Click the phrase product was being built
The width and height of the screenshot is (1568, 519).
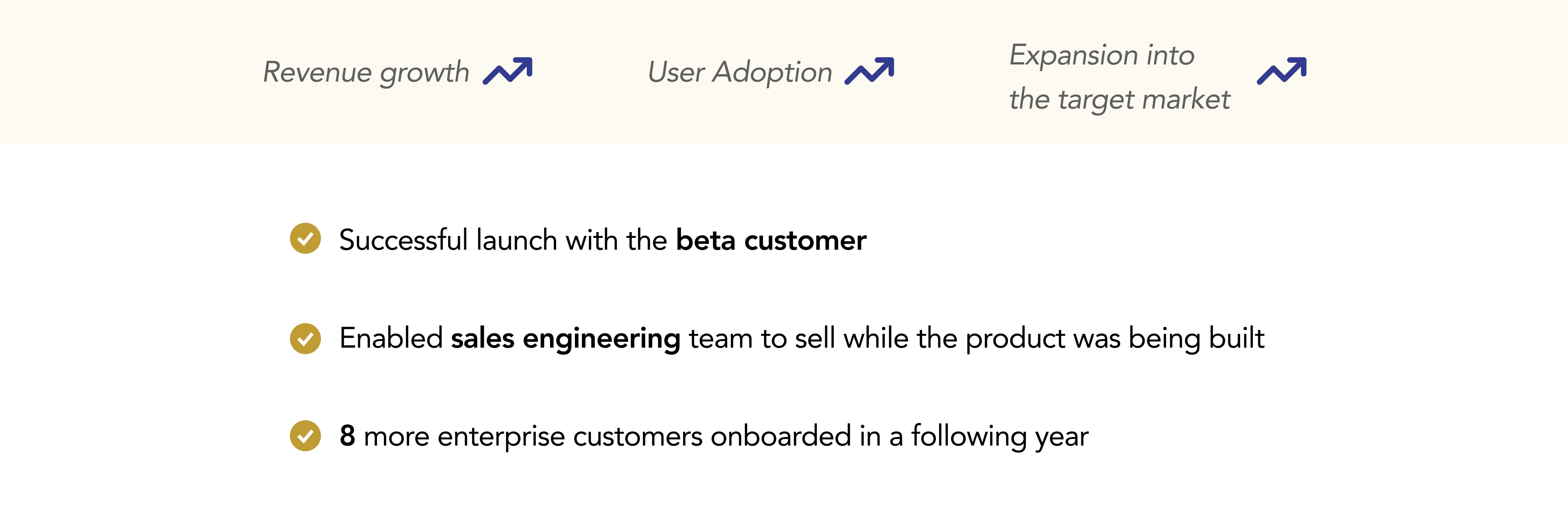pyautogui.click(x=1115, y=339)
